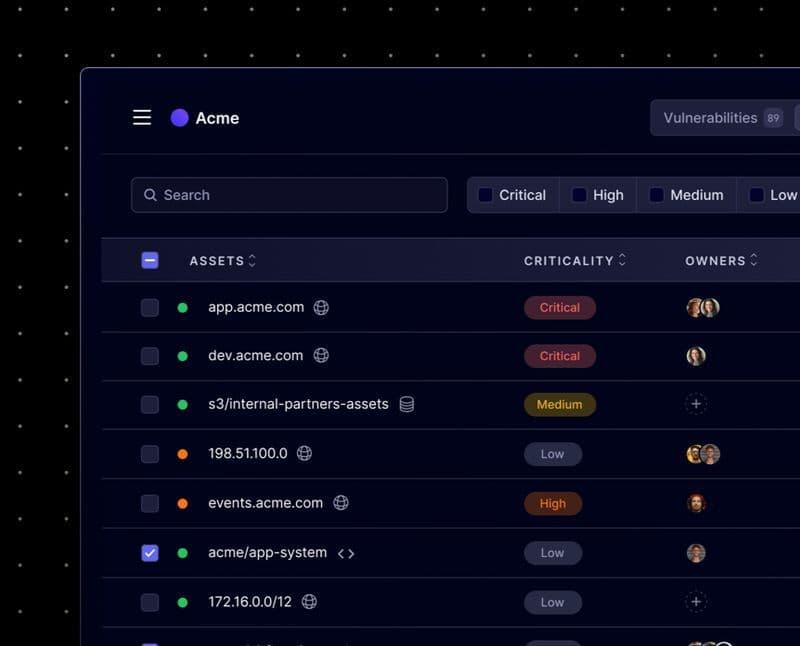The width and height of the screenshot is (800, 646).
Task: Open the hamburger navigation menu
Action: [141, 117]
